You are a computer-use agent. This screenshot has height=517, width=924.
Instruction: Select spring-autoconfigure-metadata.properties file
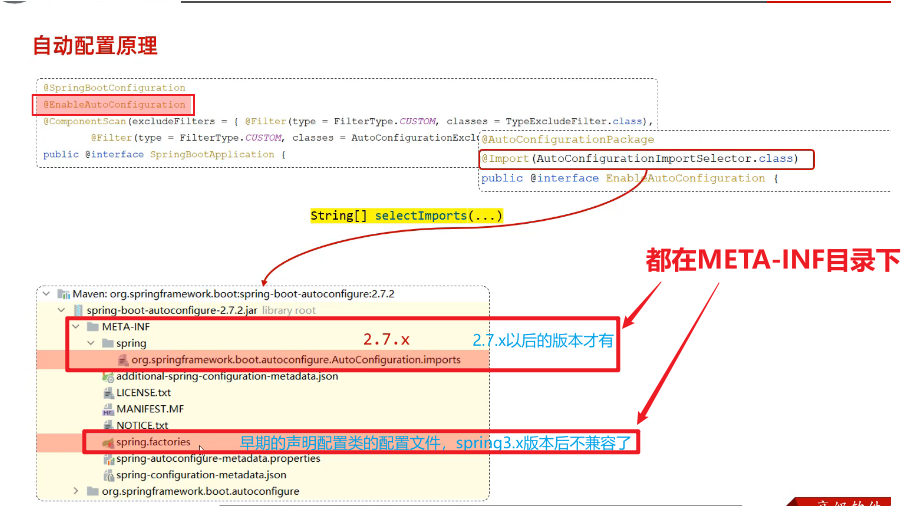(218, 458)
